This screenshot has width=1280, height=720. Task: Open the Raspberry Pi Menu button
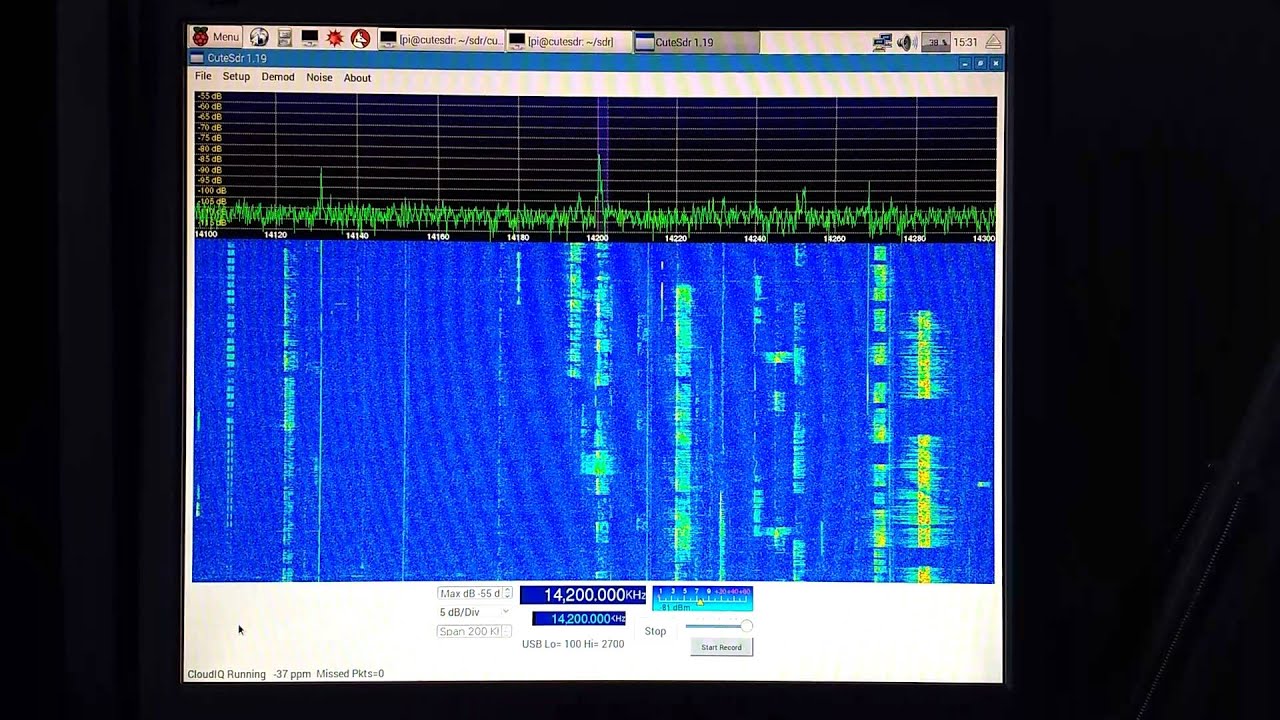point(215,38)
